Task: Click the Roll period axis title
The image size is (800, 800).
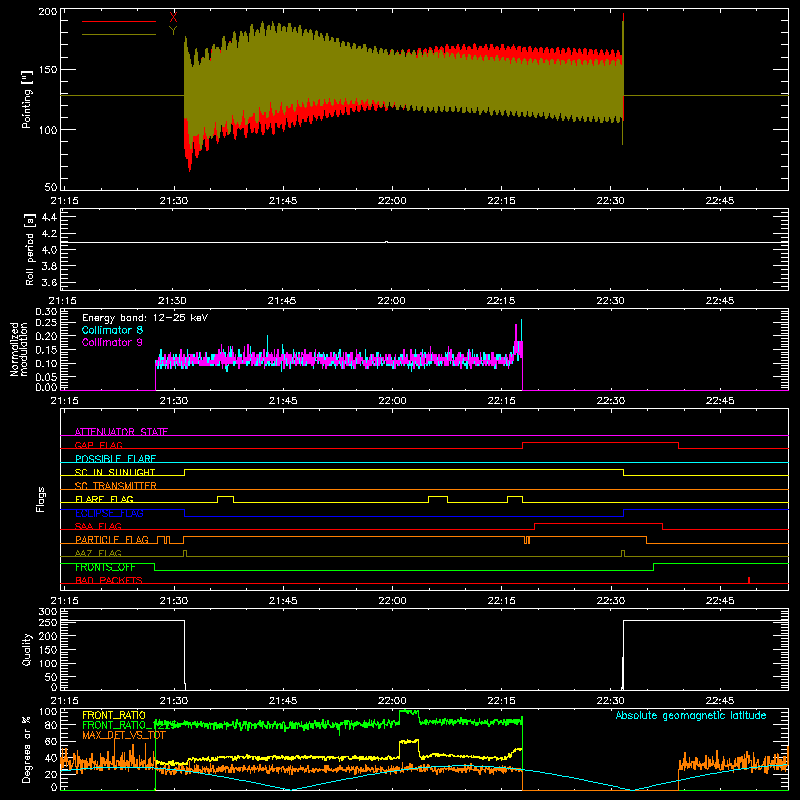Action: point(30,249)
